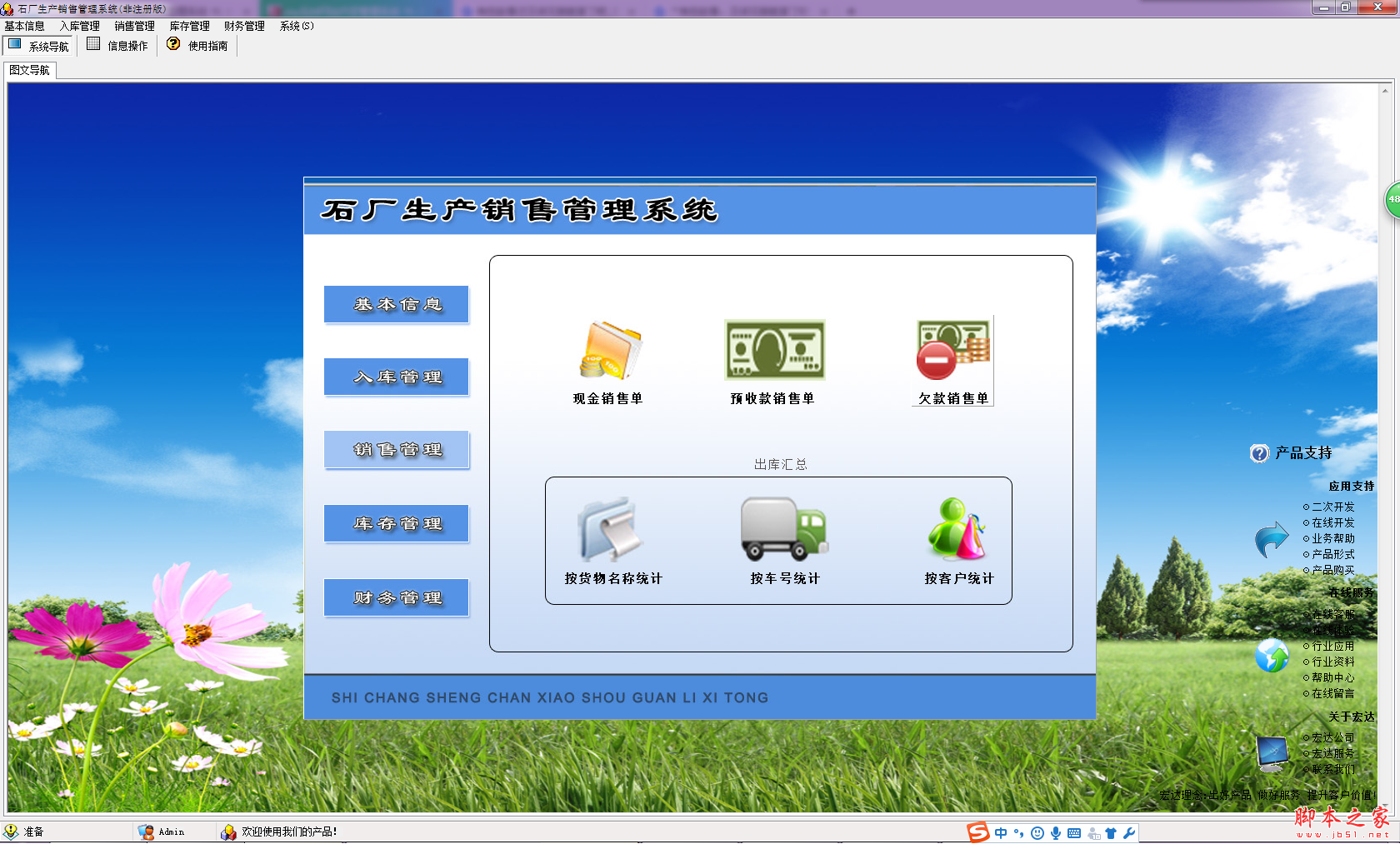
Task: Open statistics by goods name folder icon
Action: pos(611,532)
